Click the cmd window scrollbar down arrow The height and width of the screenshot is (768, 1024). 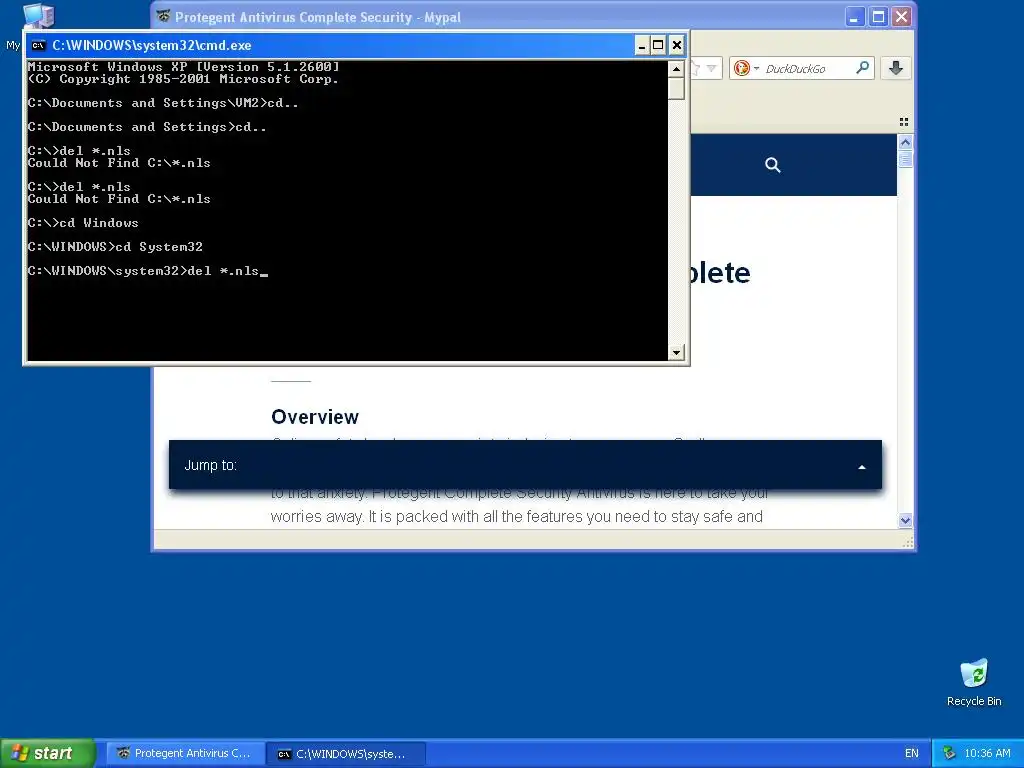coord(677,352)
